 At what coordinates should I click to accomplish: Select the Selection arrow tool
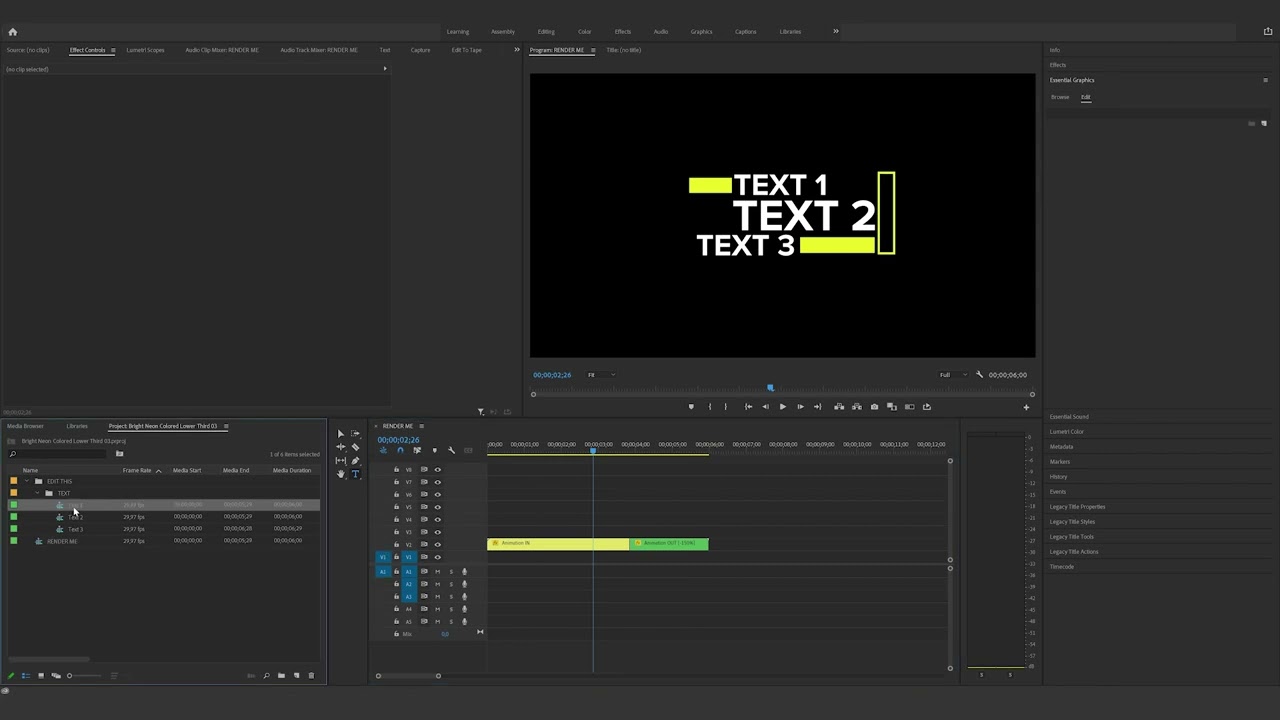340,434
